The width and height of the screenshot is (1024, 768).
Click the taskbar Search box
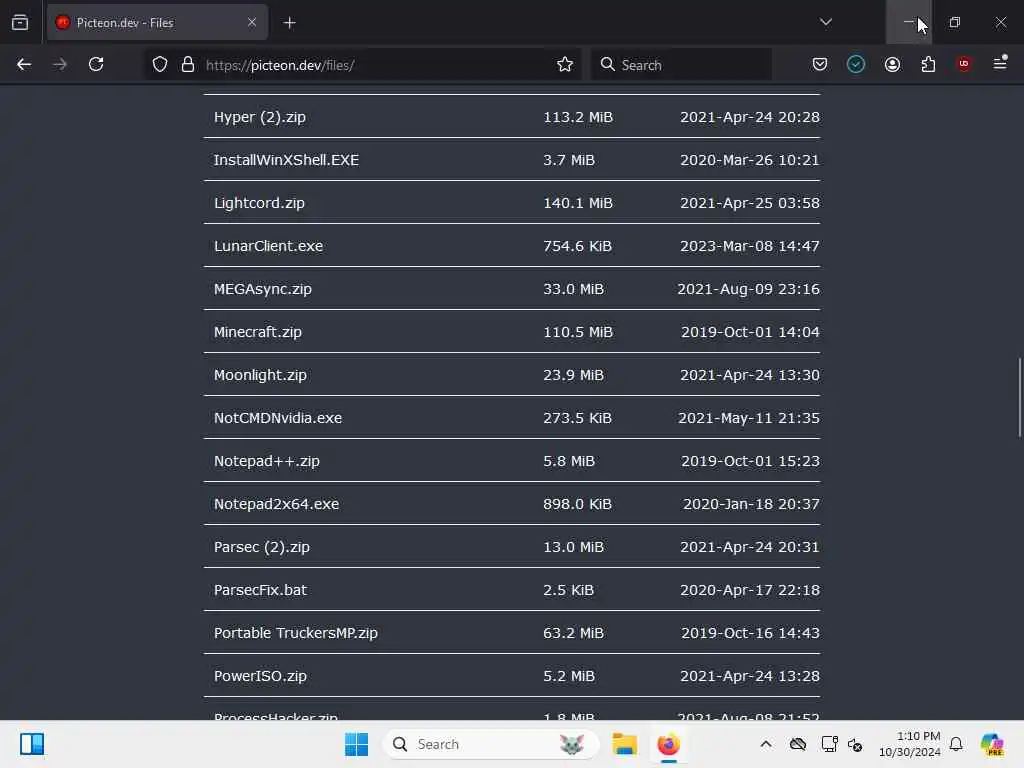(490, 744)
